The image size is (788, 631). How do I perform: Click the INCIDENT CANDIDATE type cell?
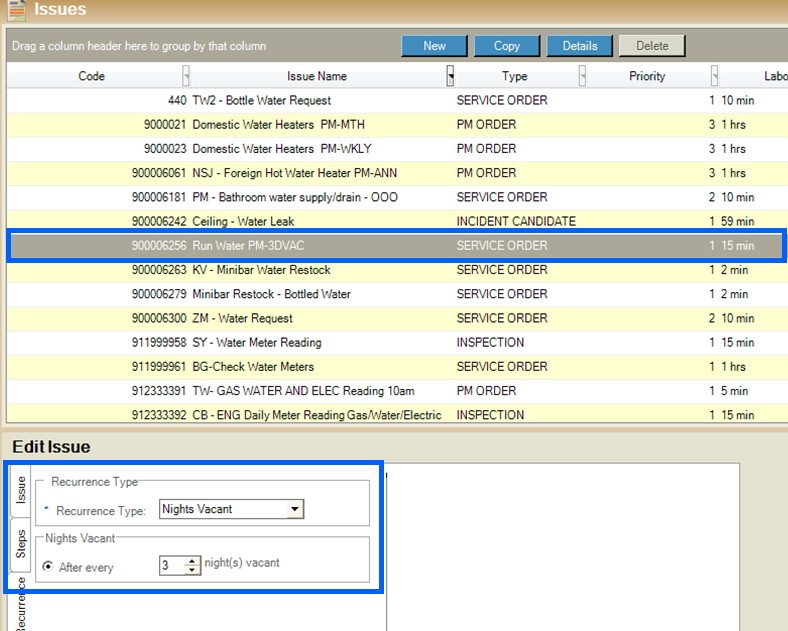pyautogui.click(x=516, y=221)
